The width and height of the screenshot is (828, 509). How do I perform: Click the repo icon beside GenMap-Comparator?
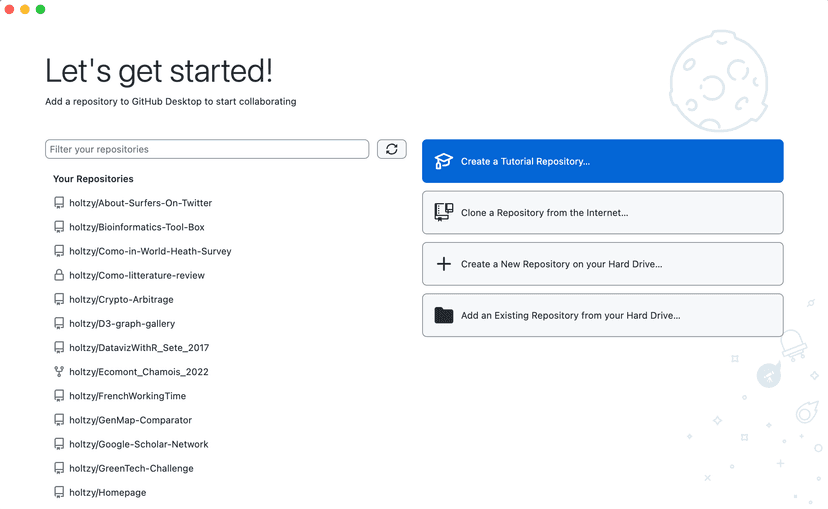(x=59, y=420)
